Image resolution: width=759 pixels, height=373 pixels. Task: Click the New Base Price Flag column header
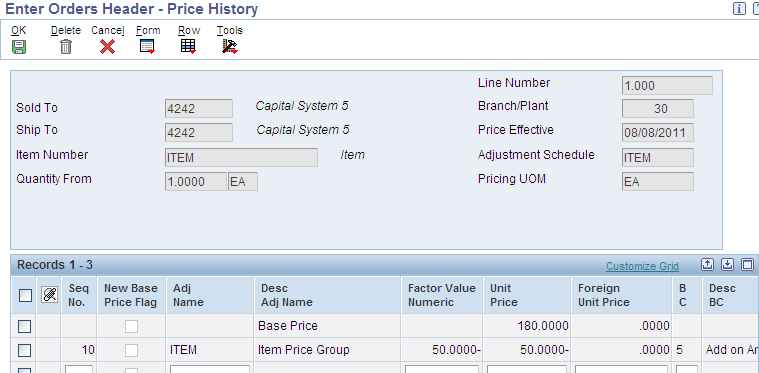point(131,295)
